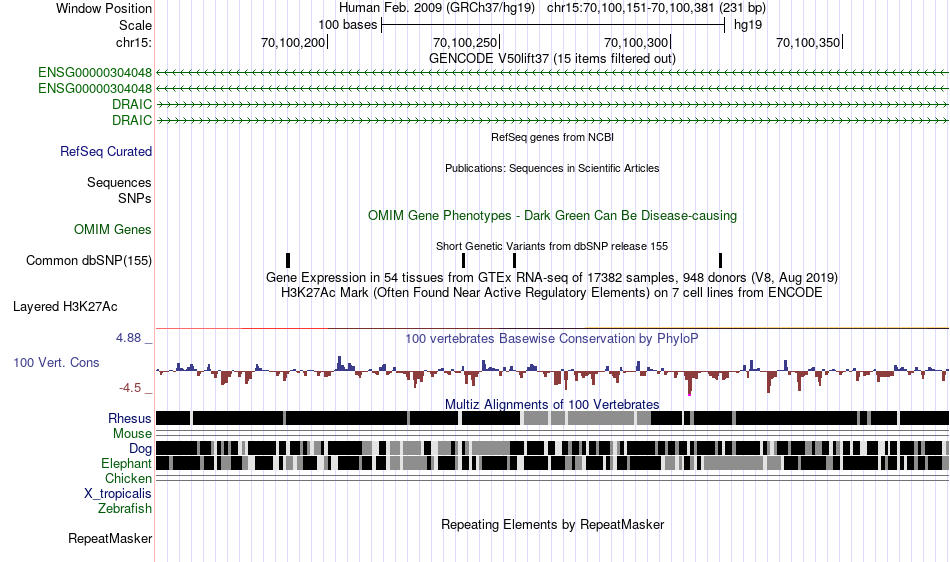This screenshot has width=950, height=562.
Task: Click the upper ENSG00000304048 transcript label
Action: [95, 73]
